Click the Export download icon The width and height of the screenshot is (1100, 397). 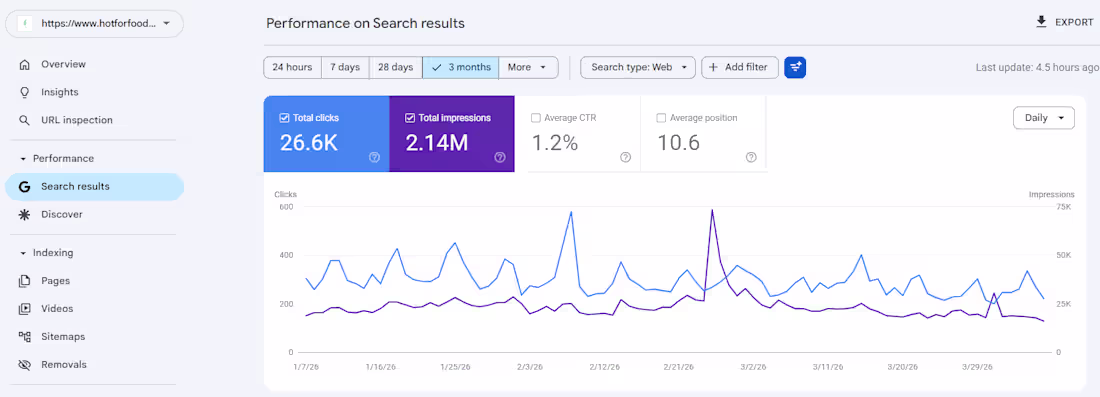[1041, 22]
